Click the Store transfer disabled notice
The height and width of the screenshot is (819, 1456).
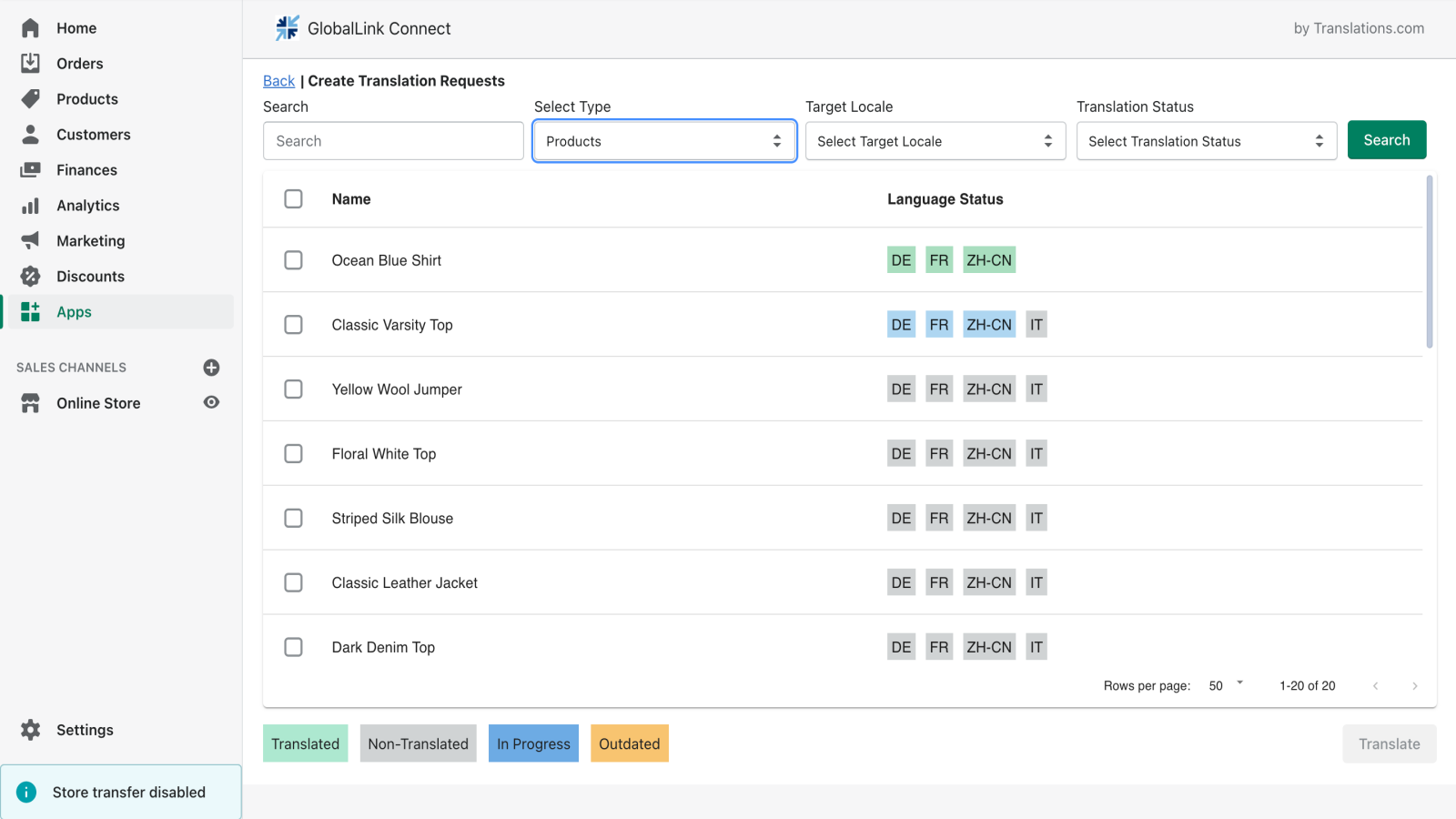tap(121, 792)
